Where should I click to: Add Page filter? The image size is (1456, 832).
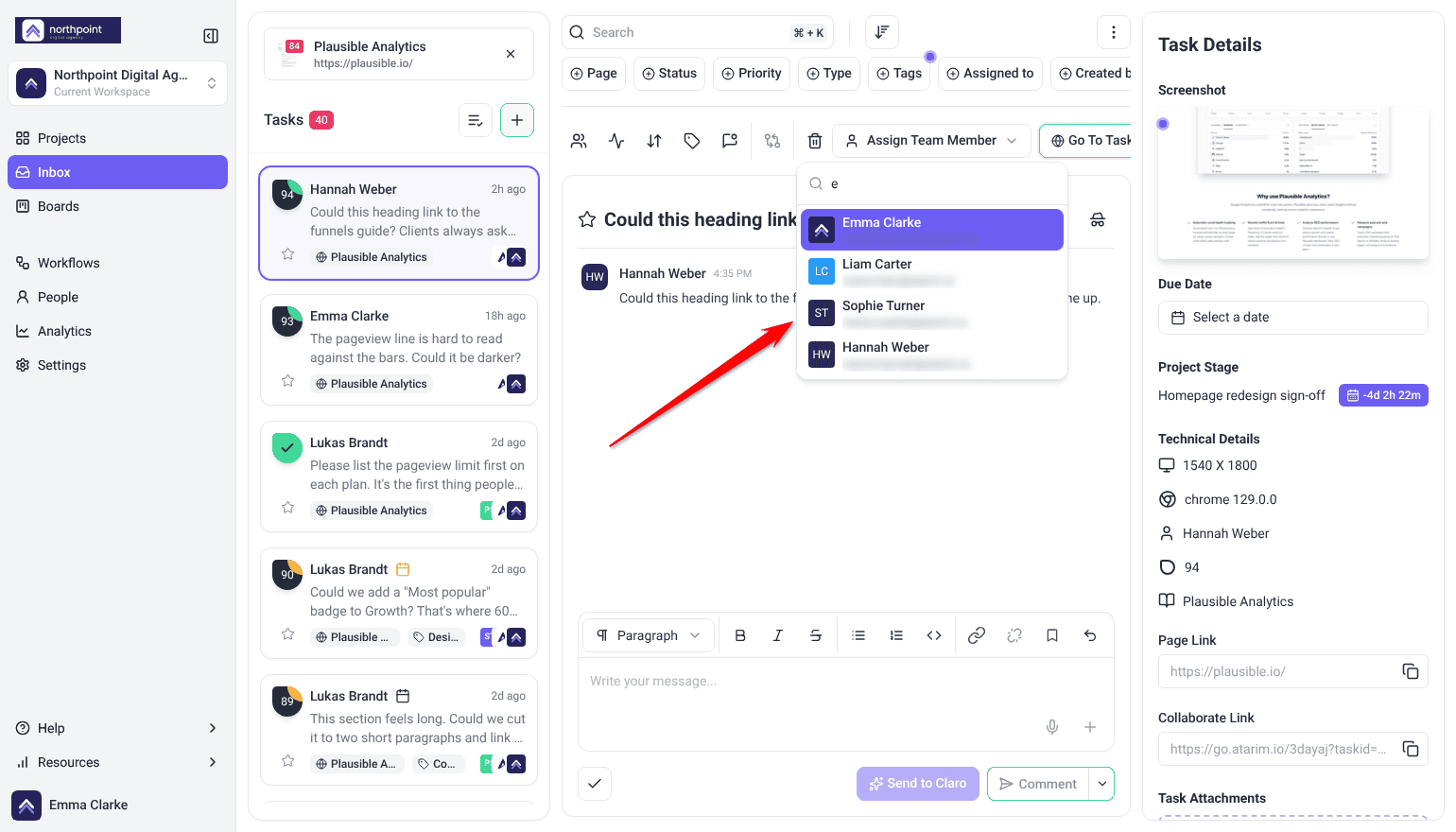coord(594,73)
